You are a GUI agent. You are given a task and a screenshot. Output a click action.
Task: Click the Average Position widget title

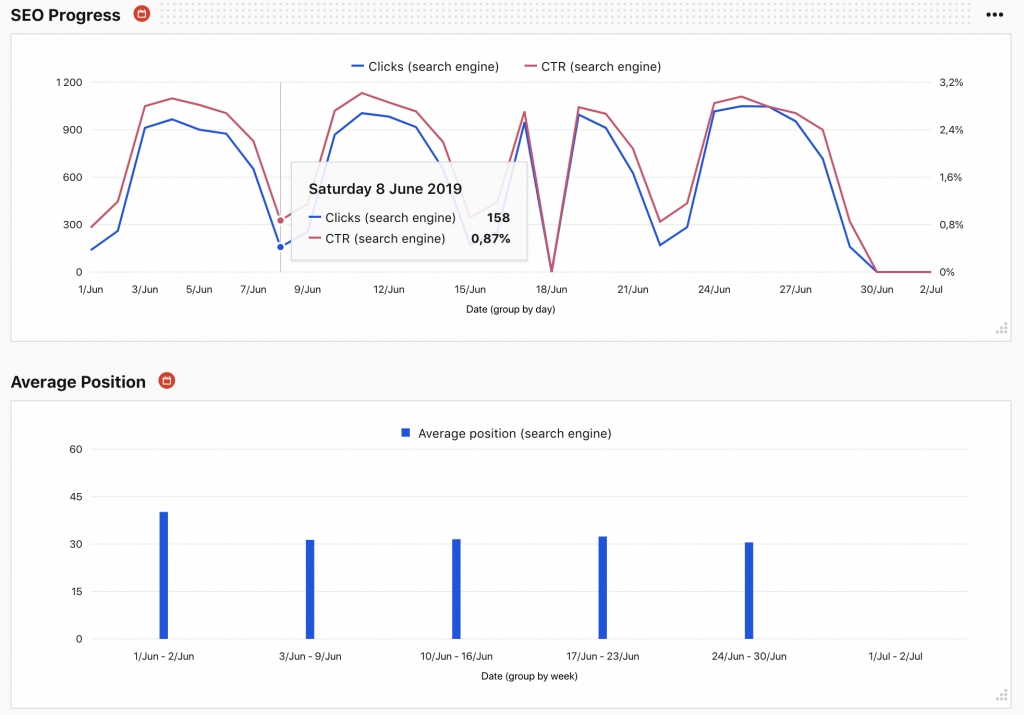tap(78, 382)
